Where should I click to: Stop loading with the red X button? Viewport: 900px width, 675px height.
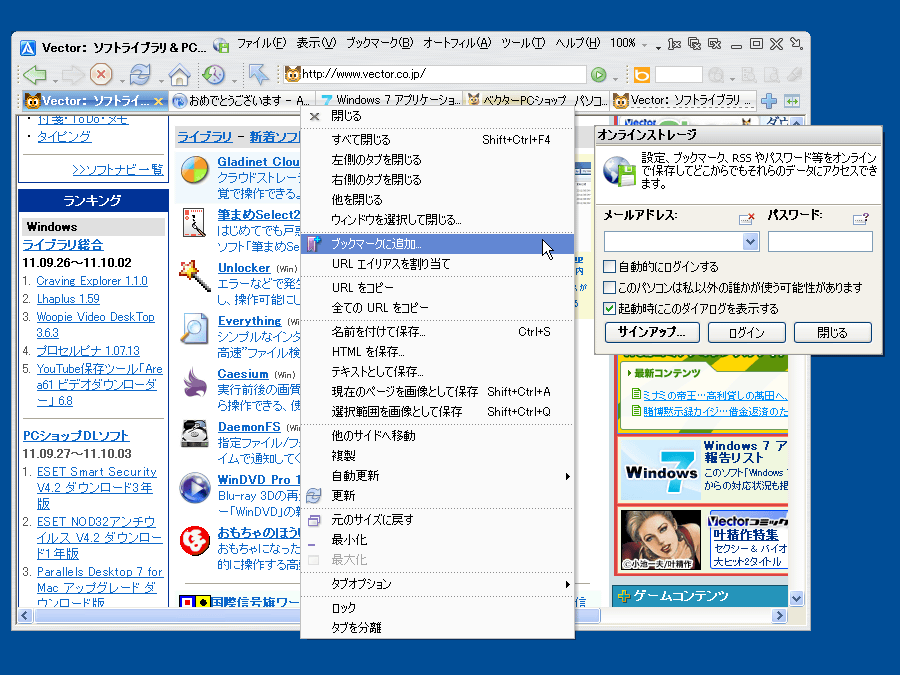click(101, 75)
